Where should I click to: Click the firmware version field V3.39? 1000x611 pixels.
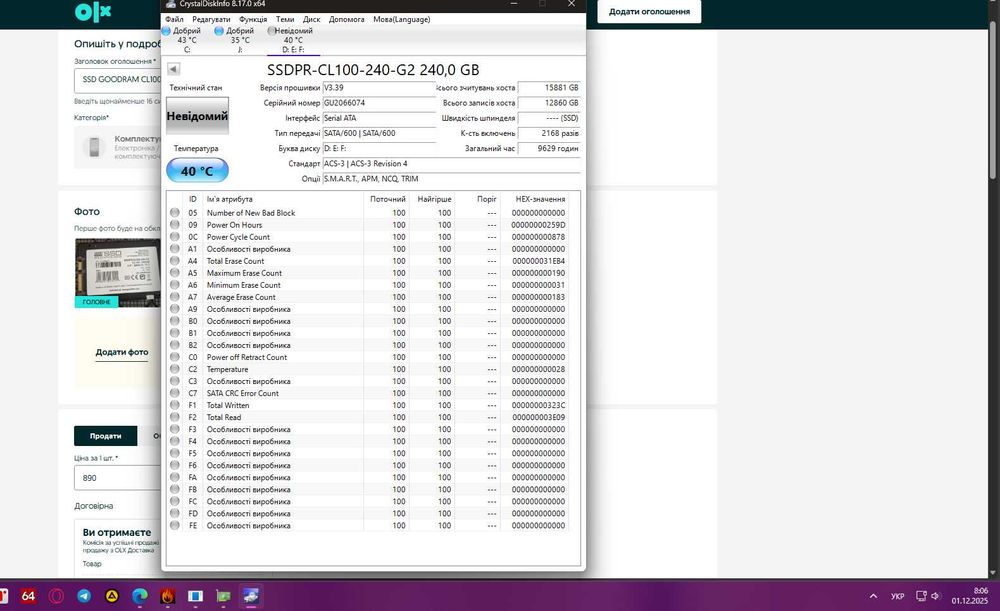[x=379, y=87]
